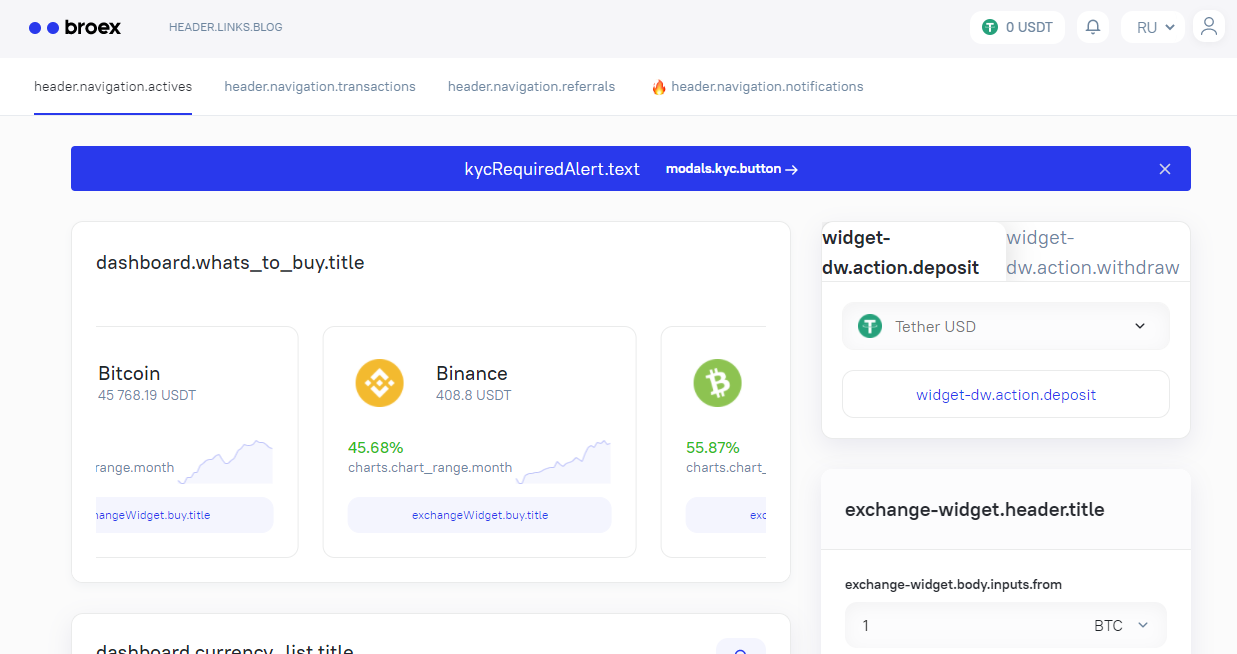Switch to header.navigation.actives tab

[x=113, y=87]
